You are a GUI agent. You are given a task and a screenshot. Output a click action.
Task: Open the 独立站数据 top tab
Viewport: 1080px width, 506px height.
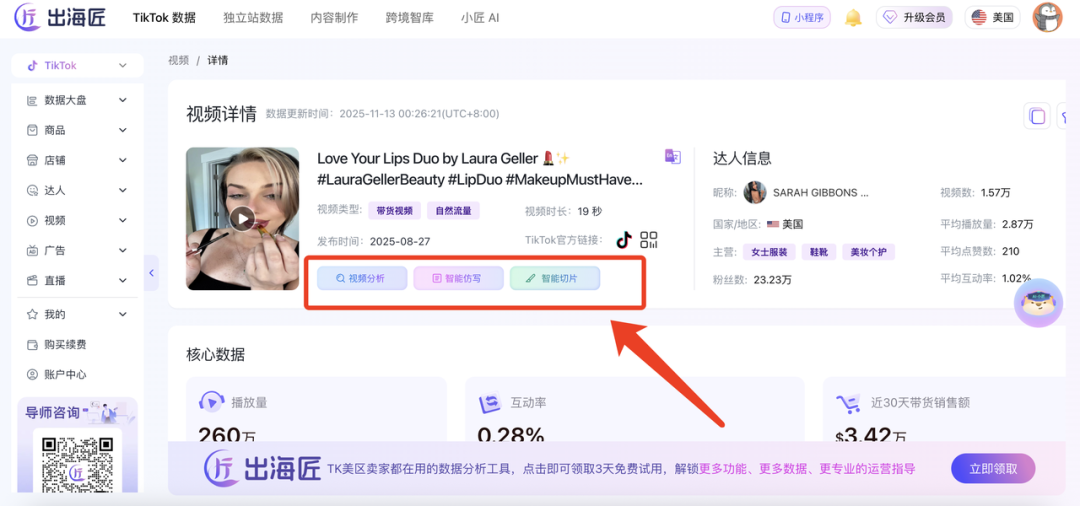coord(253,18)
